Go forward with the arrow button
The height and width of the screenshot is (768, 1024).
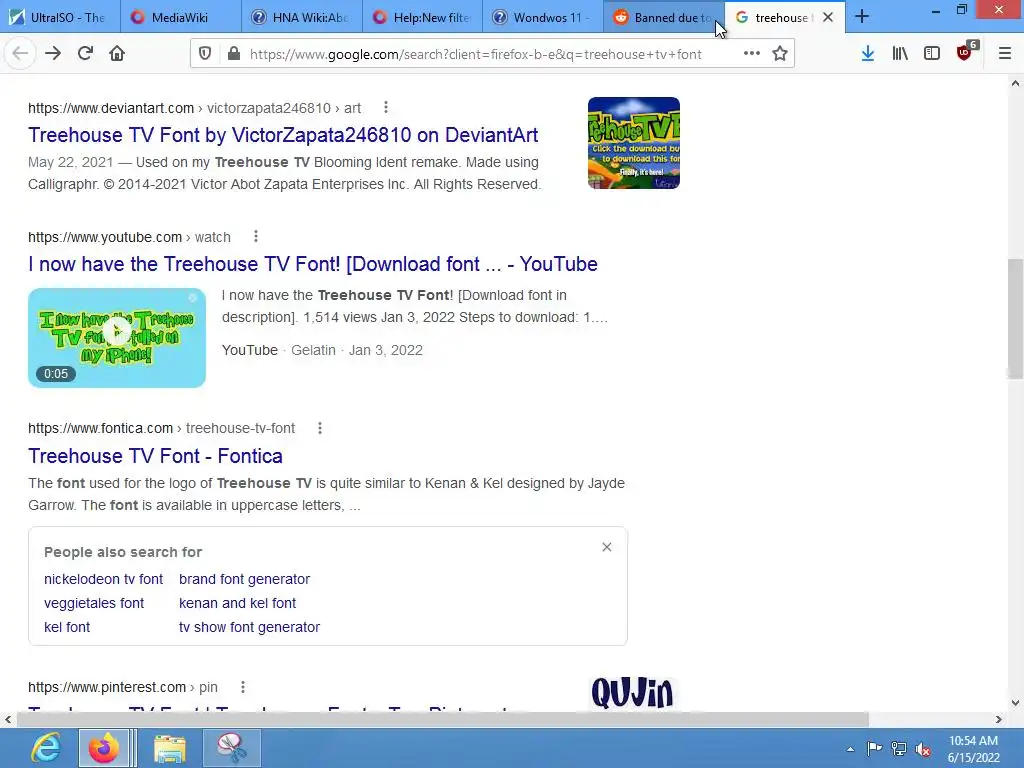click(x=53, y=54)
